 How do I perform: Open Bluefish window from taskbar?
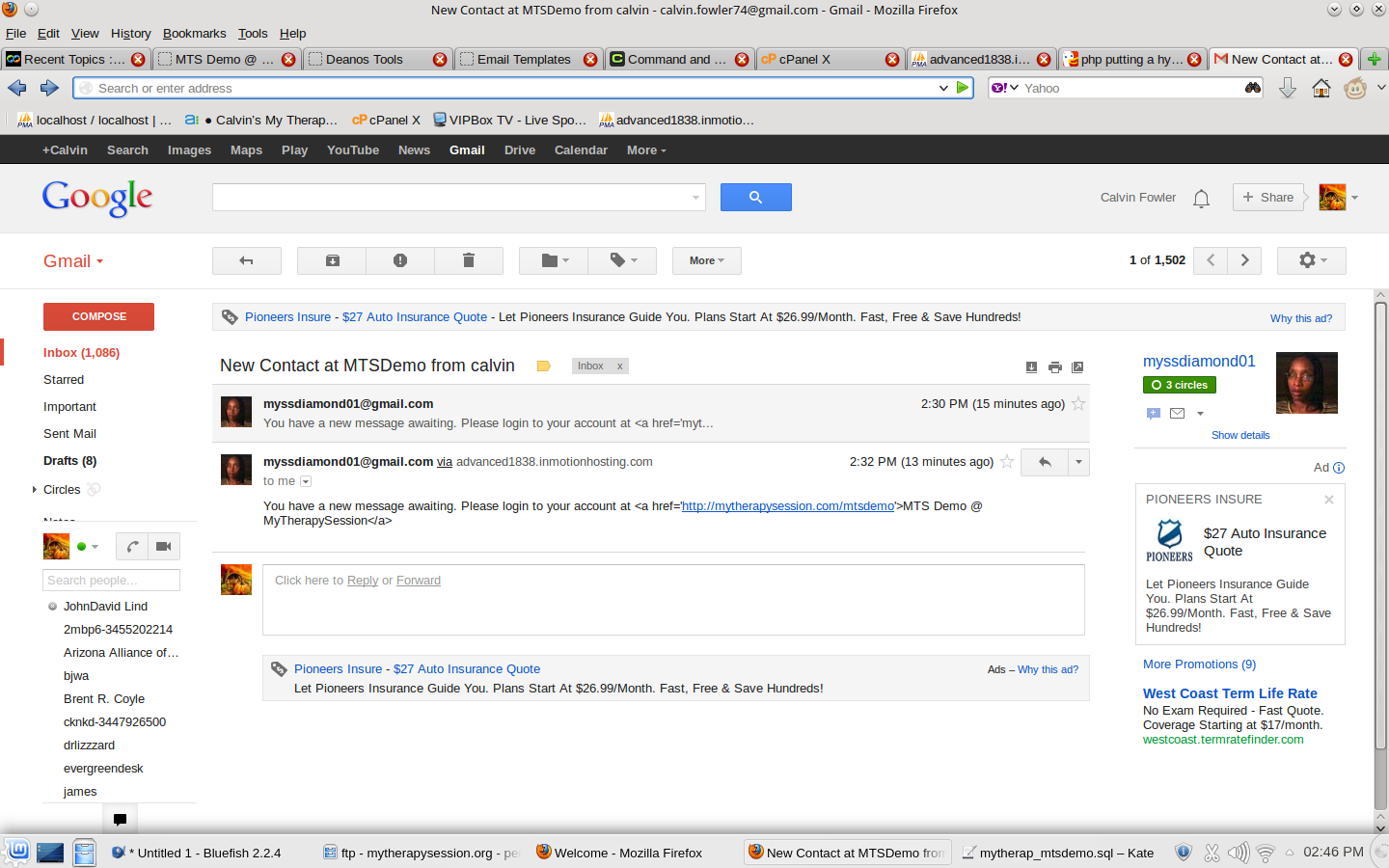(x=198, y=853)
